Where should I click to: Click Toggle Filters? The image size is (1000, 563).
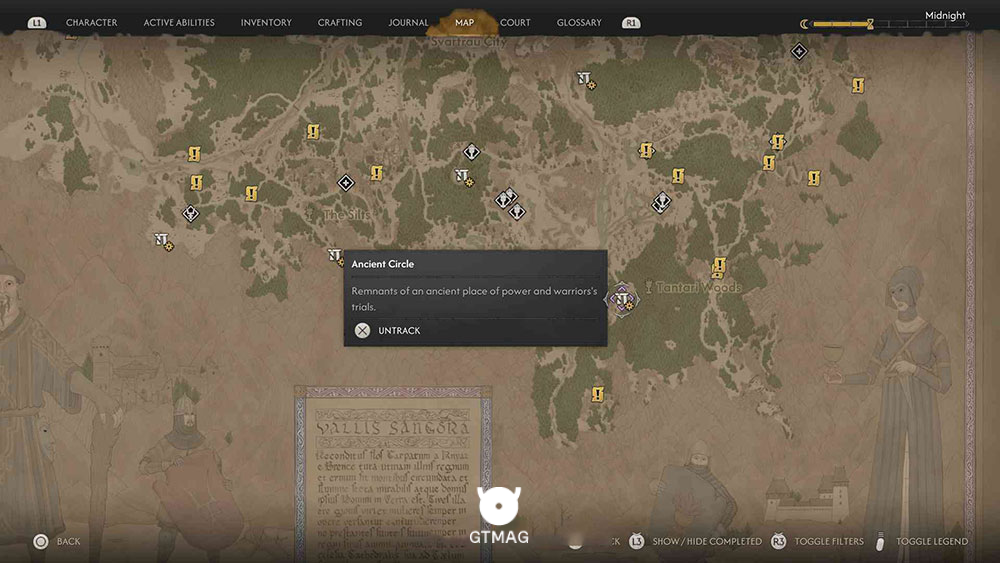point(828,541)
